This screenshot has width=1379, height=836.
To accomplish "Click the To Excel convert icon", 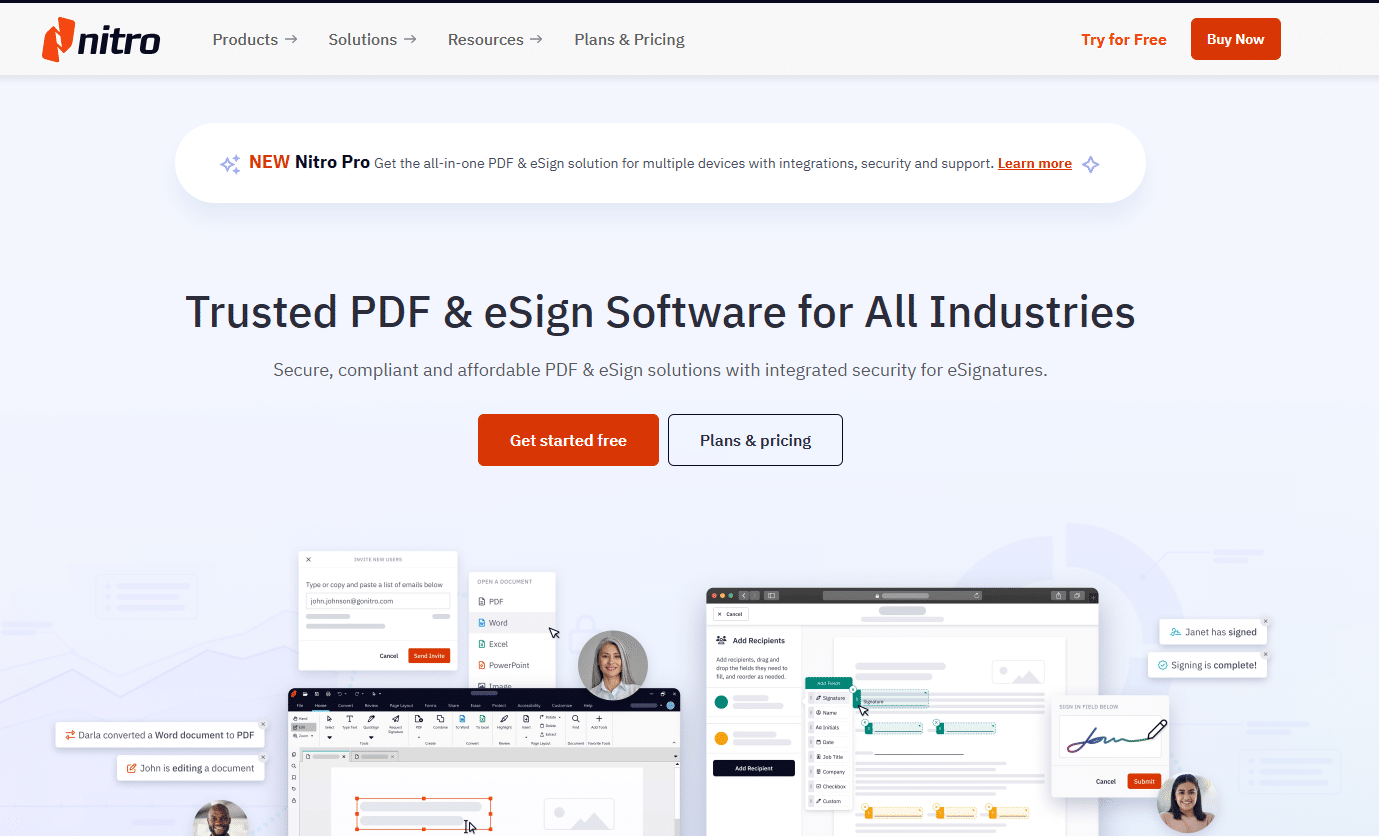I will click(x=482, y=718).
